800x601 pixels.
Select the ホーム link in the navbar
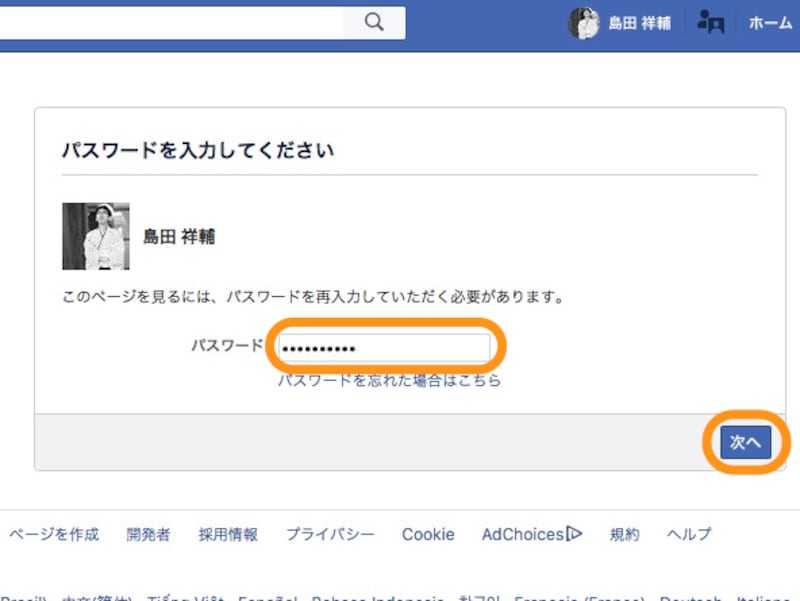tap(771, 21)
